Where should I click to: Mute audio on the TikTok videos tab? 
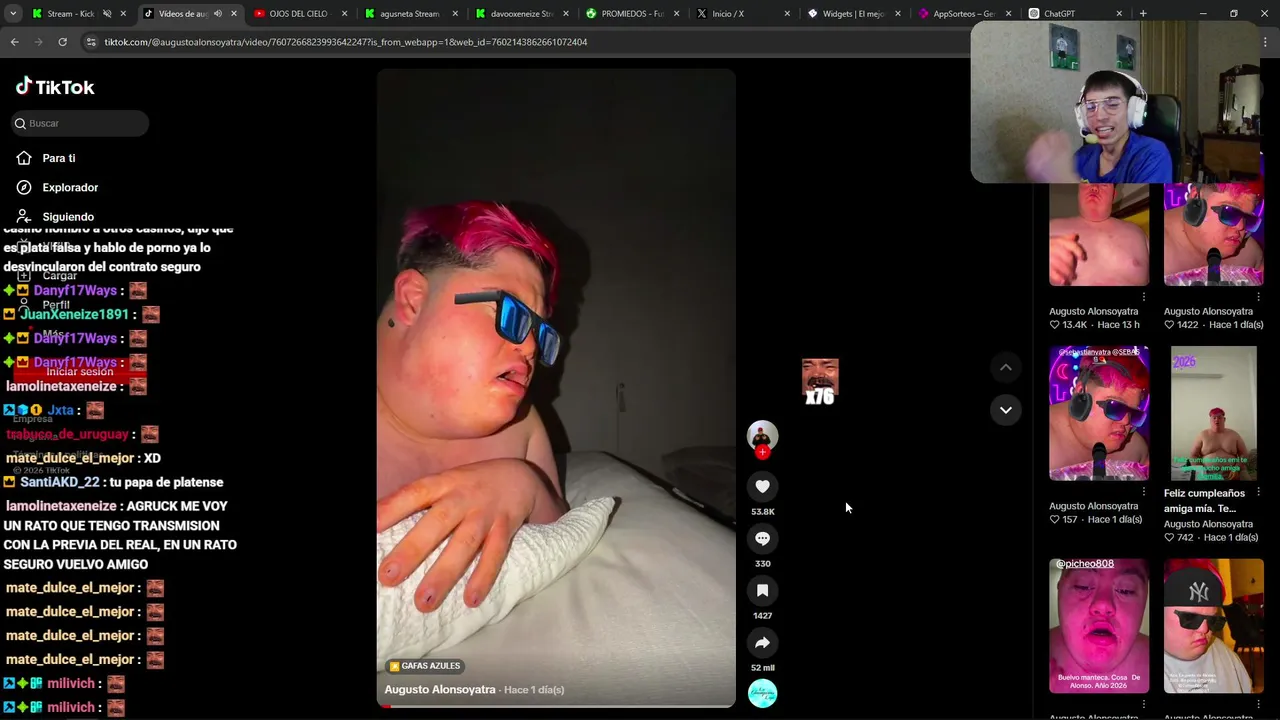[218, 14]
